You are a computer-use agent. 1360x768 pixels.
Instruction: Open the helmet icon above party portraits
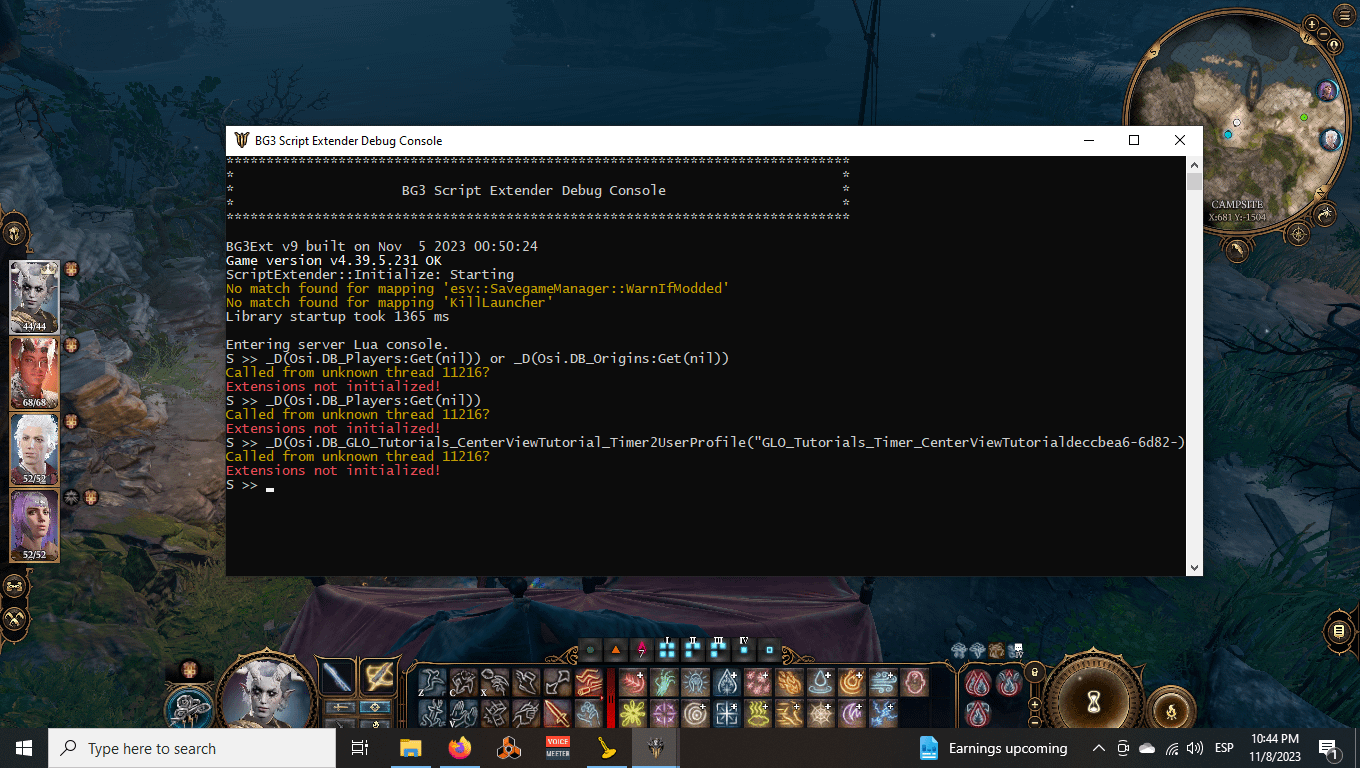coord(14,233)
